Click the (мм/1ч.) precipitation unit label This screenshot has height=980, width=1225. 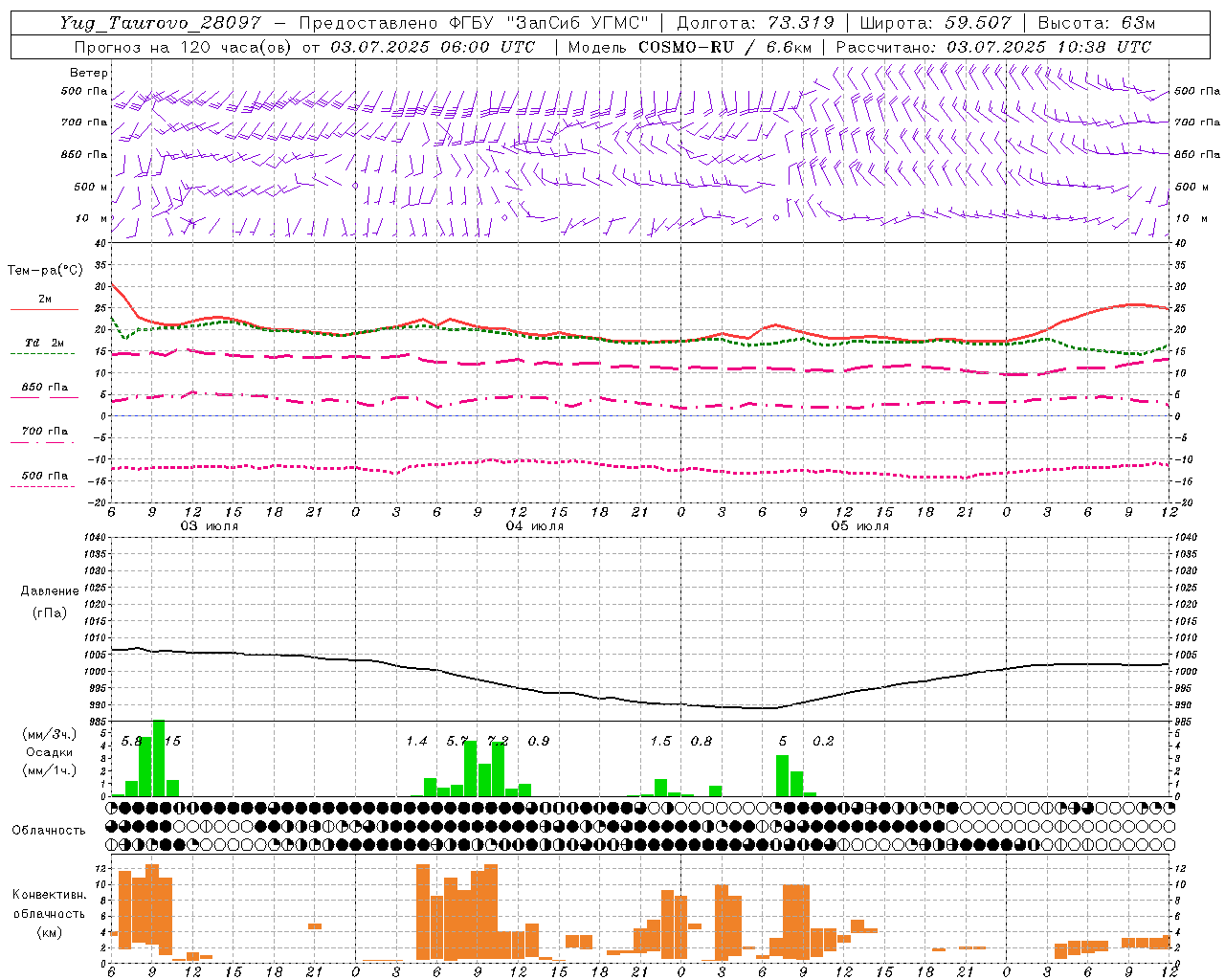pos(49,770)
